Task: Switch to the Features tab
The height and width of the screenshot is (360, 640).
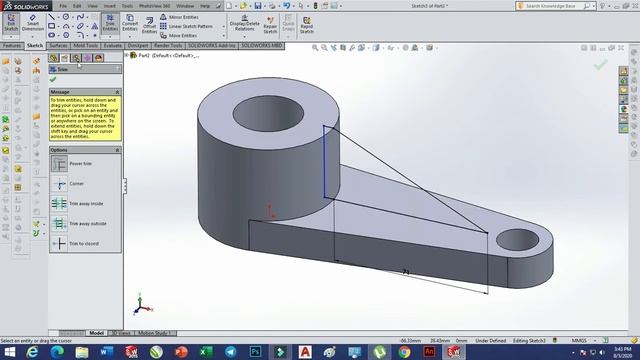Action: tap(12, 46)
